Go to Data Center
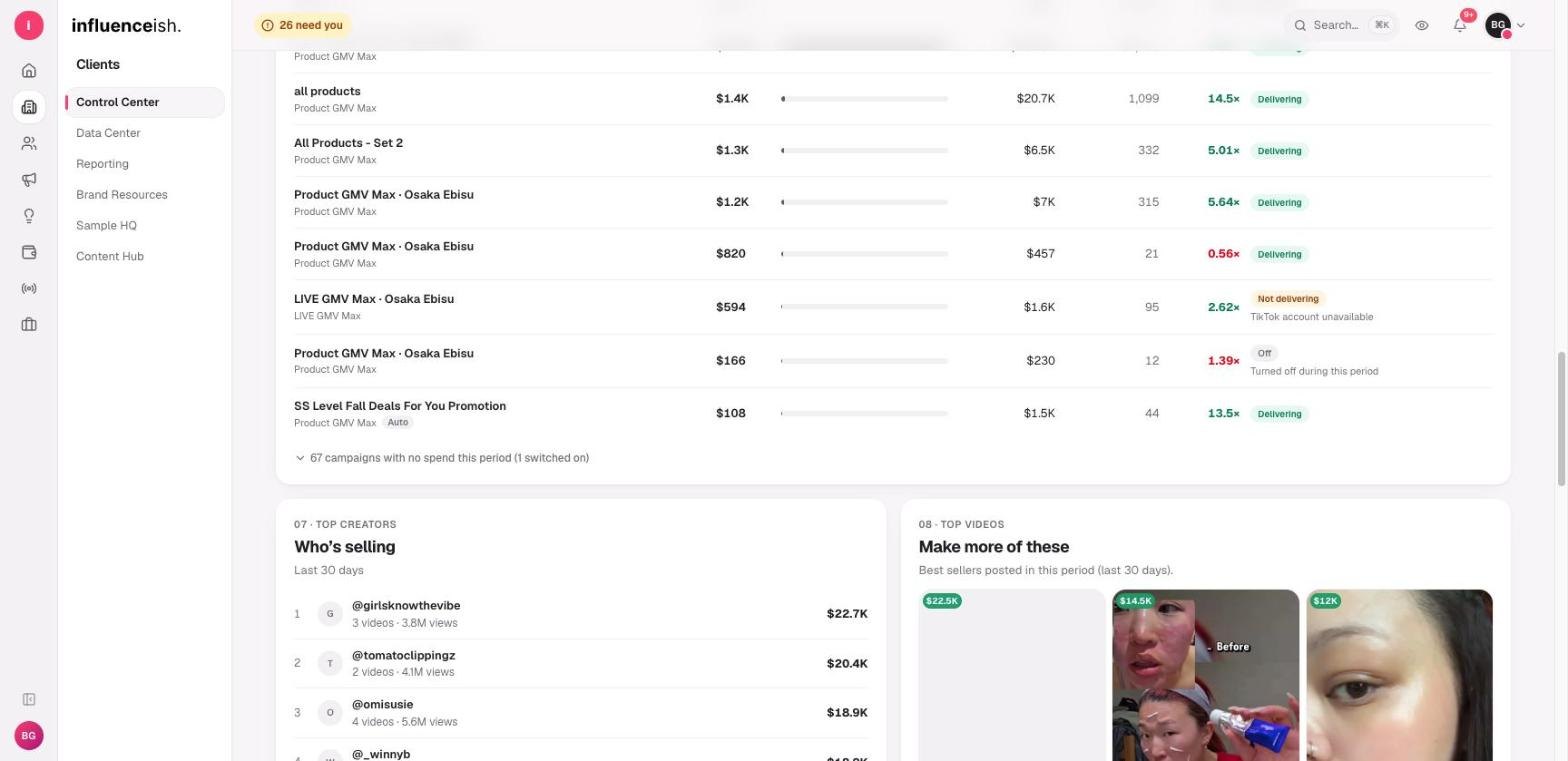The image size is (1568, 761). (x=108, y=133)
